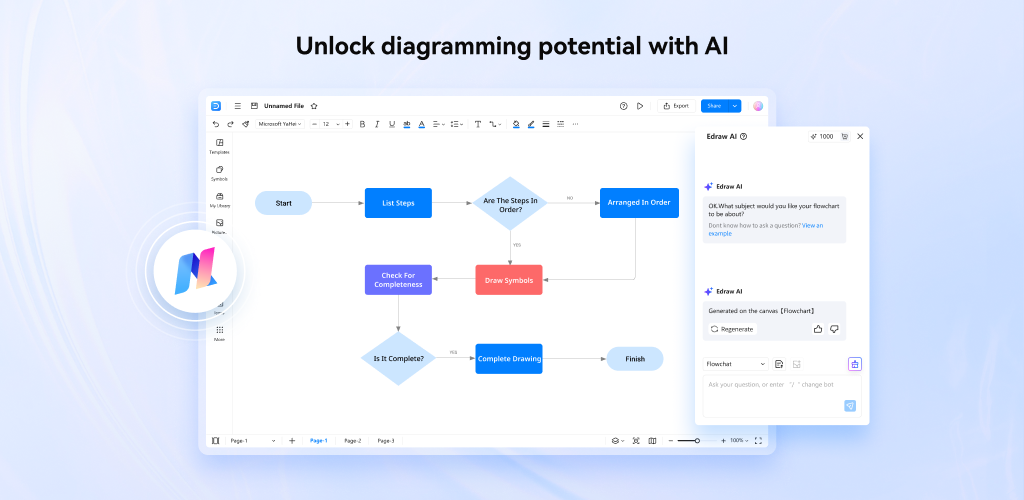The width and height of the screenshot is (1024, 500).
Task: Toggle underline formatting
Action: point(392,124)
